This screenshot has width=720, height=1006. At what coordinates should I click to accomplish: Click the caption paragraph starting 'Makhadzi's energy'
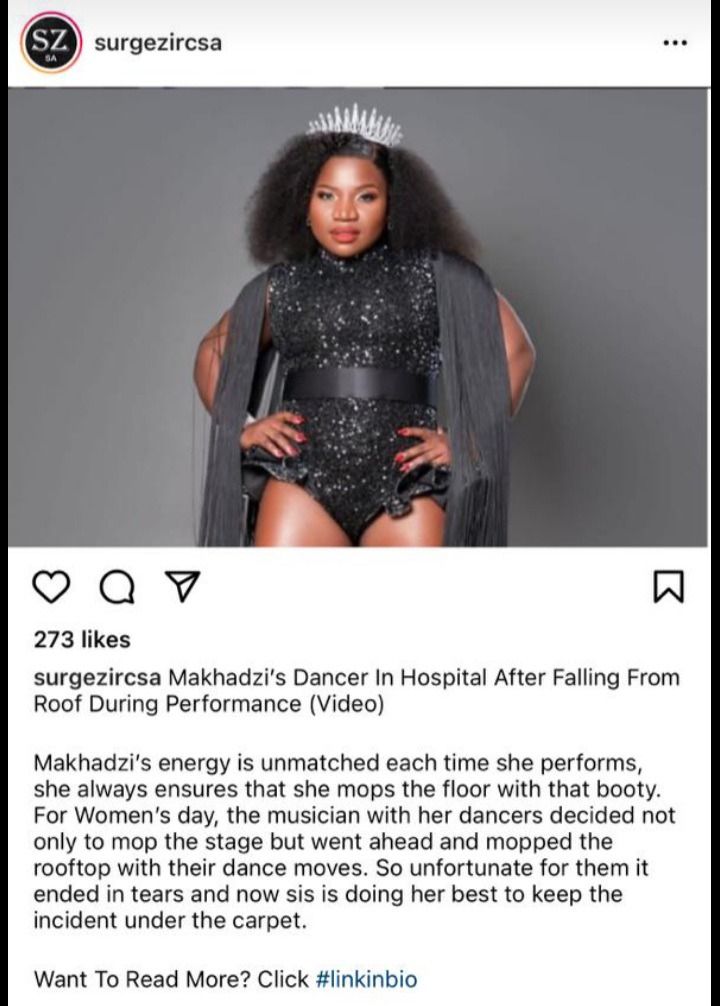point(354,842)
